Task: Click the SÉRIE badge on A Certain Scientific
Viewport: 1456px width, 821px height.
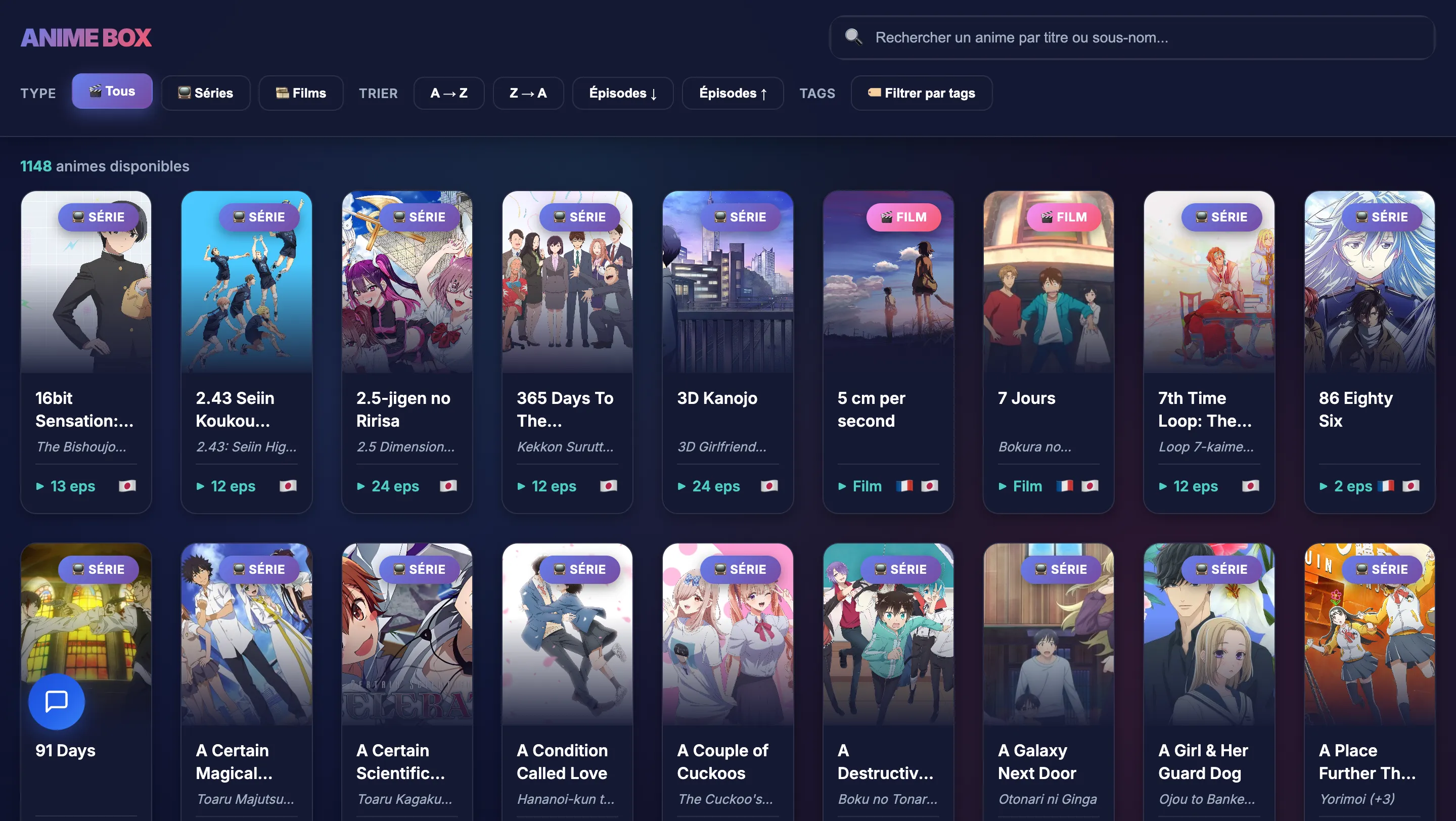Action: click(x=420, y=569)
